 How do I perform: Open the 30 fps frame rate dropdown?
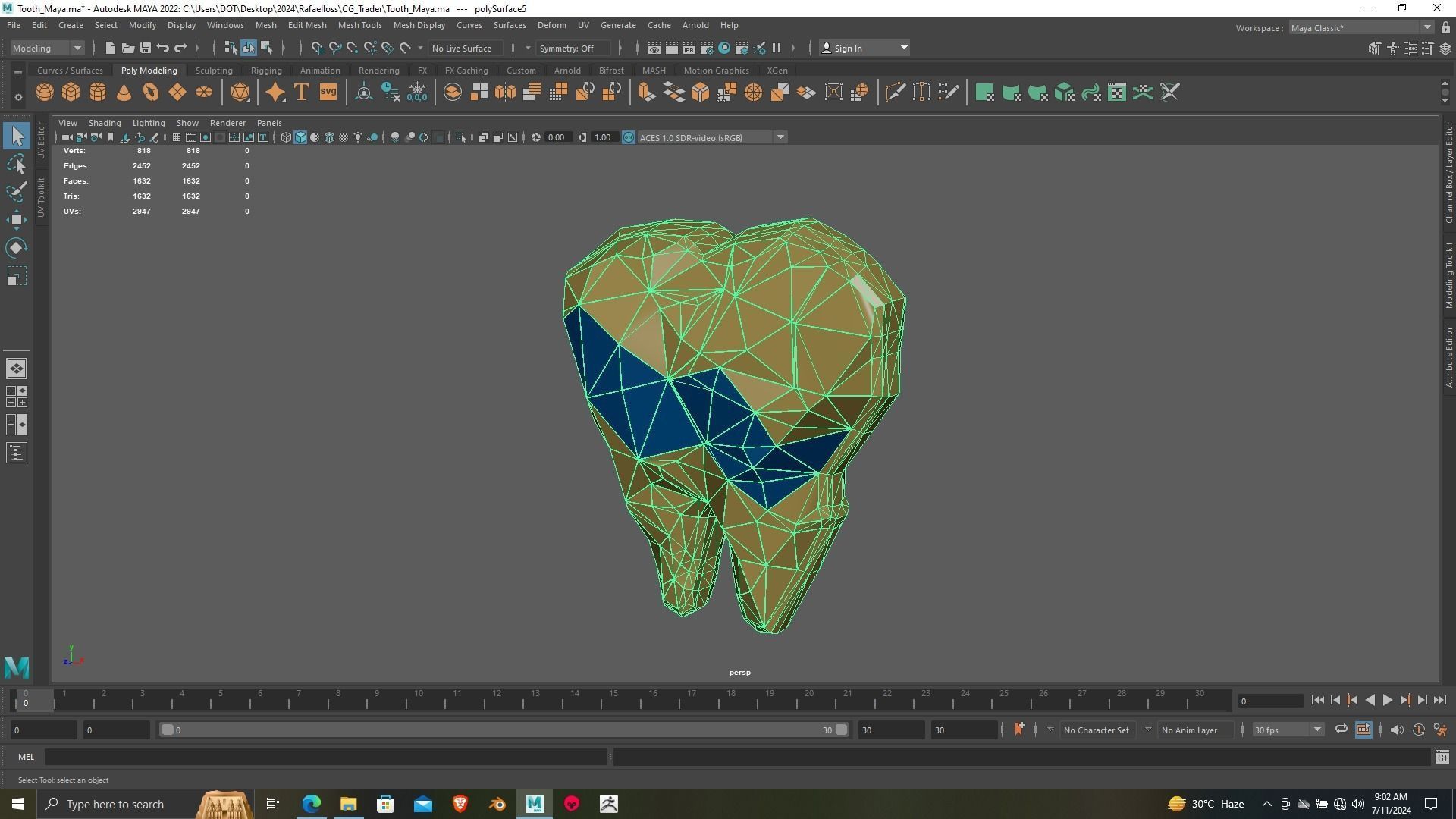point(1288,730)
